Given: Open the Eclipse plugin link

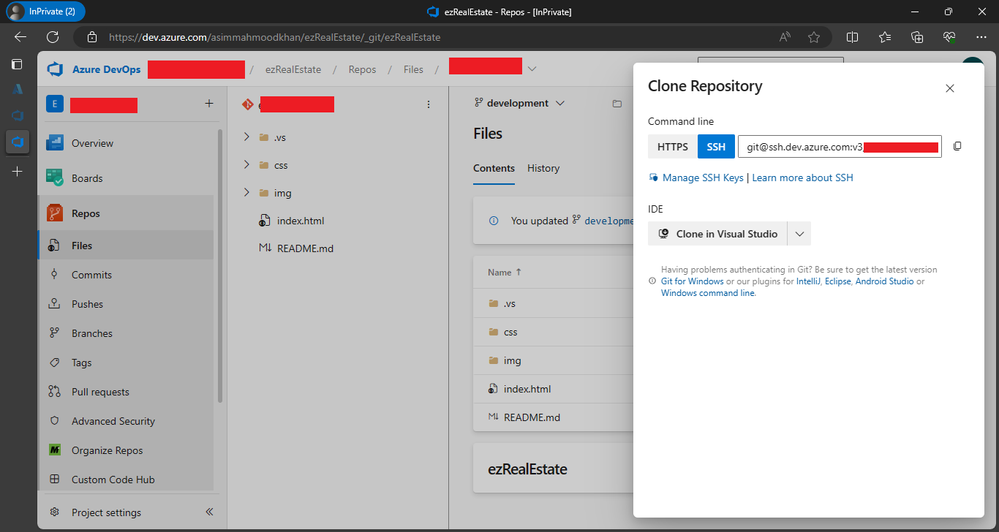Looking at the screenshot, I should (837, 281).
